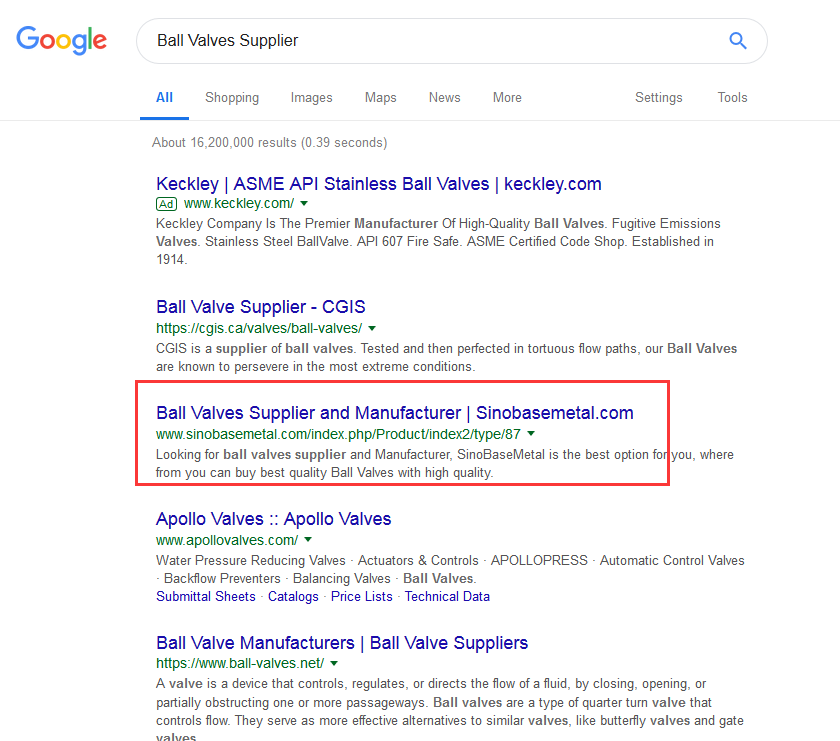Image resolution: width=840 pixels, height=741 pixels.
Task: Open the search Tools options
Action: click(732, 98)
